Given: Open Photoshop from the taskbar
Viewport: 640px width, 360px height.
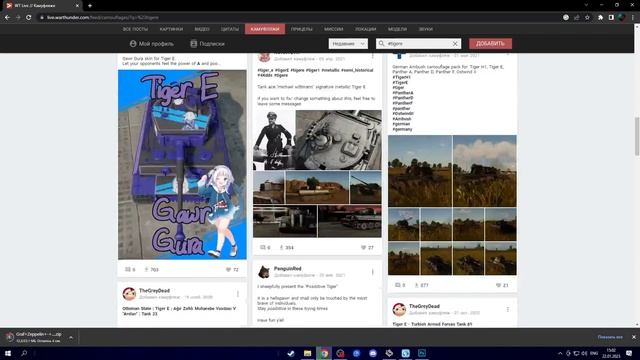Looking at the screenshot, I should pyautogui.click(x=422, y=353).
